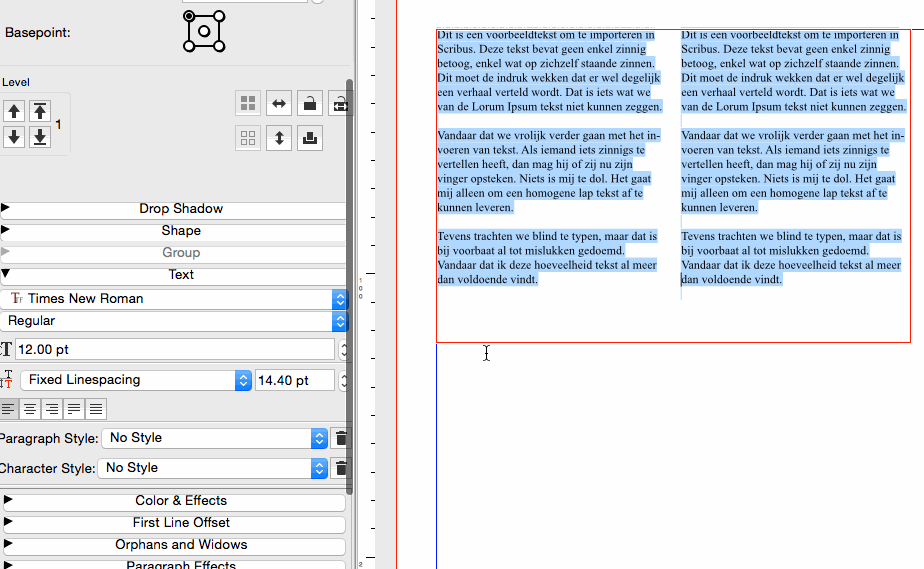Screen dimensions: 924x569
Task: Remove the paragraph style with trash button
Action: [341, 438]
